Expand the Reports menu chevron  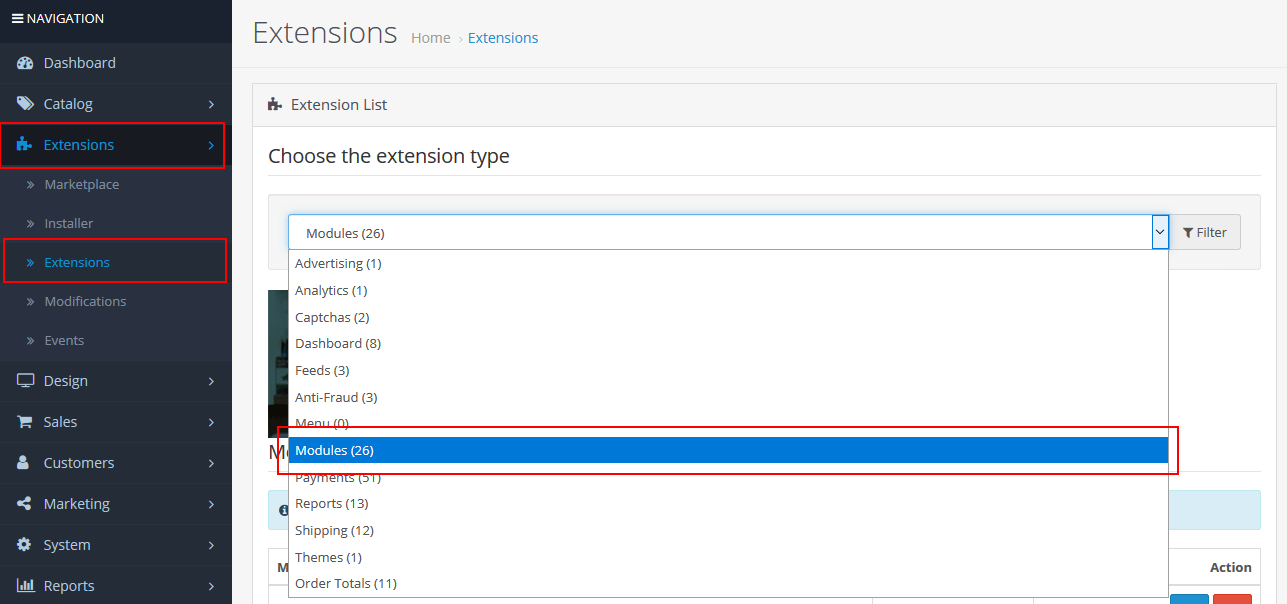(x=211, y=586)
